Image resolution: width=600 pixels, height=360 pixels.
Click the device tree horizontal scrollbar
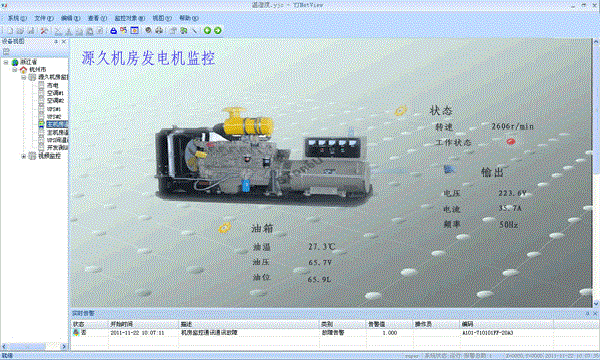[34, 346]
